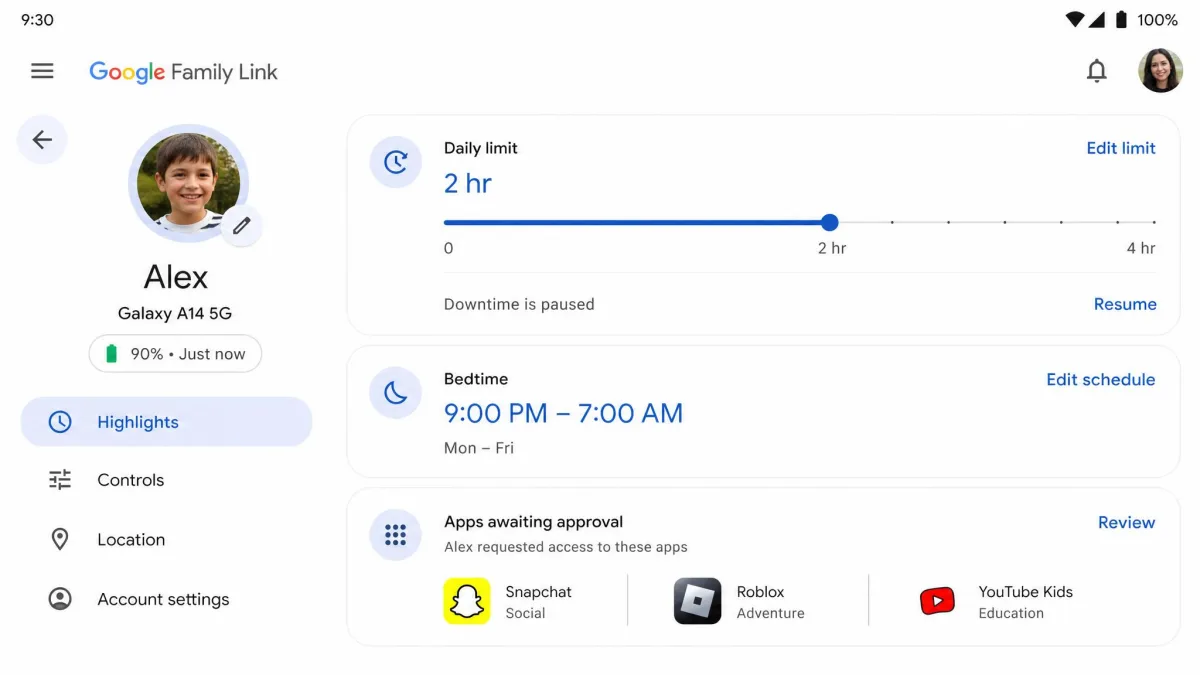Select the Roblox app icon

[698, 601]
